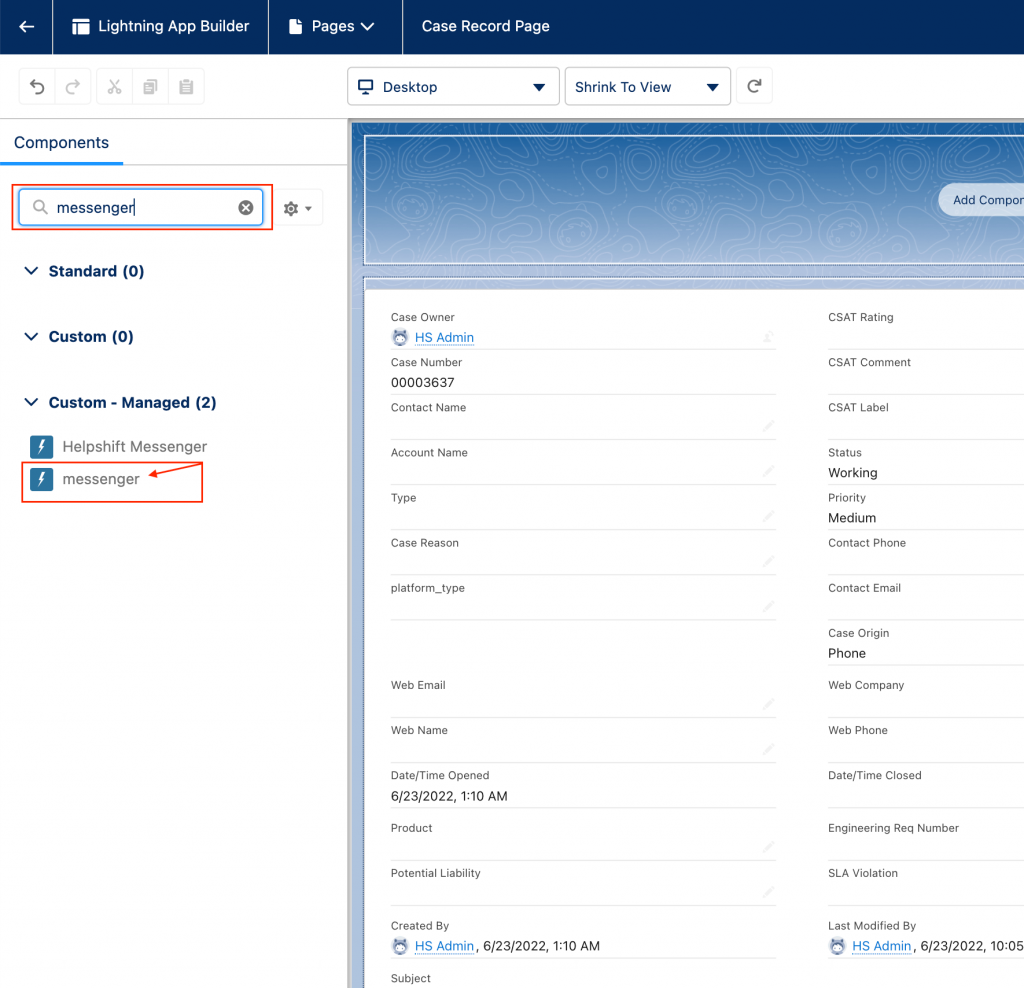The height and width of the screenshot is (988, 1024).
Task: Click the redo icon
Action: (73, 87)
